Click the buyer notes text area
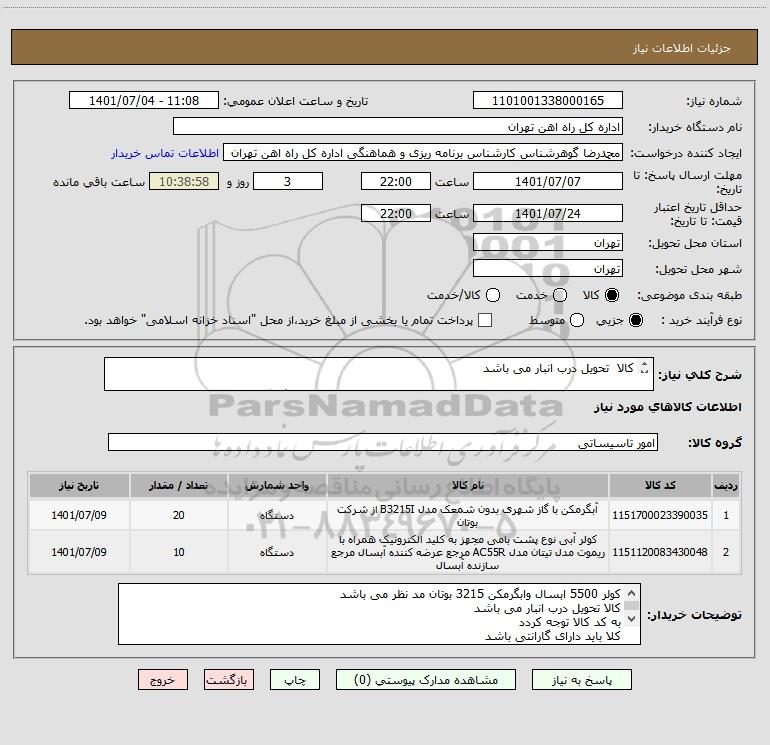770x745 pixels. 379,614
